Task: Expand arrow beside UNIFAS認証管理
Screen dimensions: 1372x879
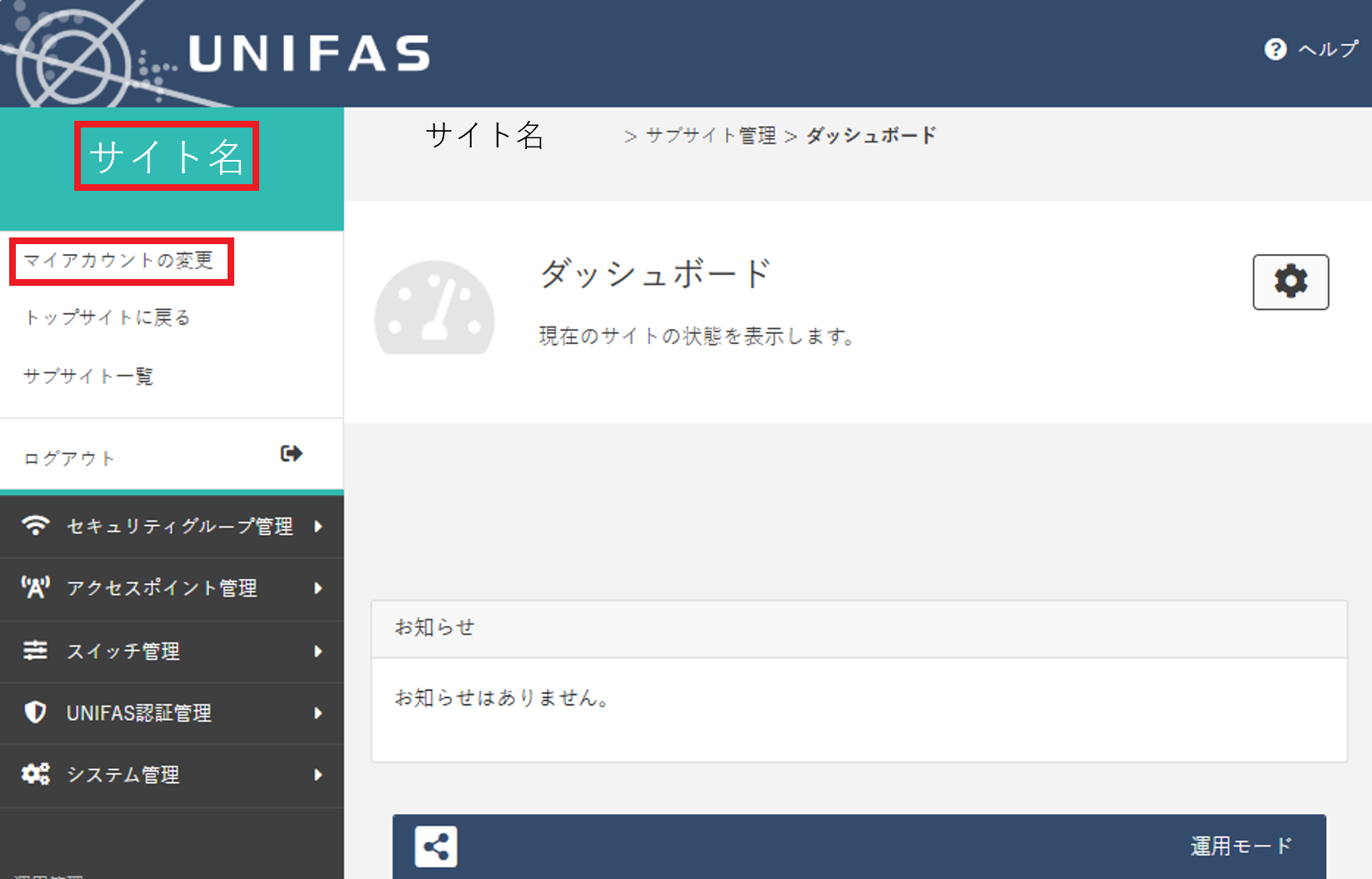Action: [318, 713]
